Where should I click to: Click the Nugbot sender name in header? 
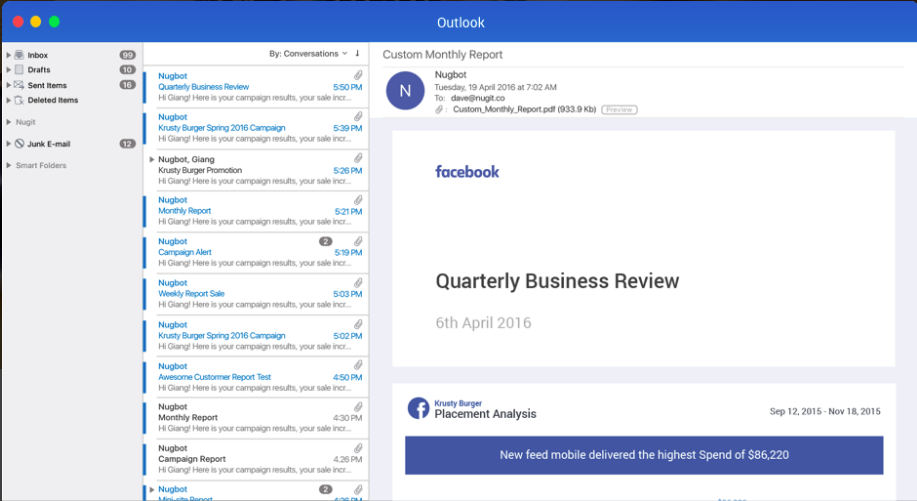point(450,75)
